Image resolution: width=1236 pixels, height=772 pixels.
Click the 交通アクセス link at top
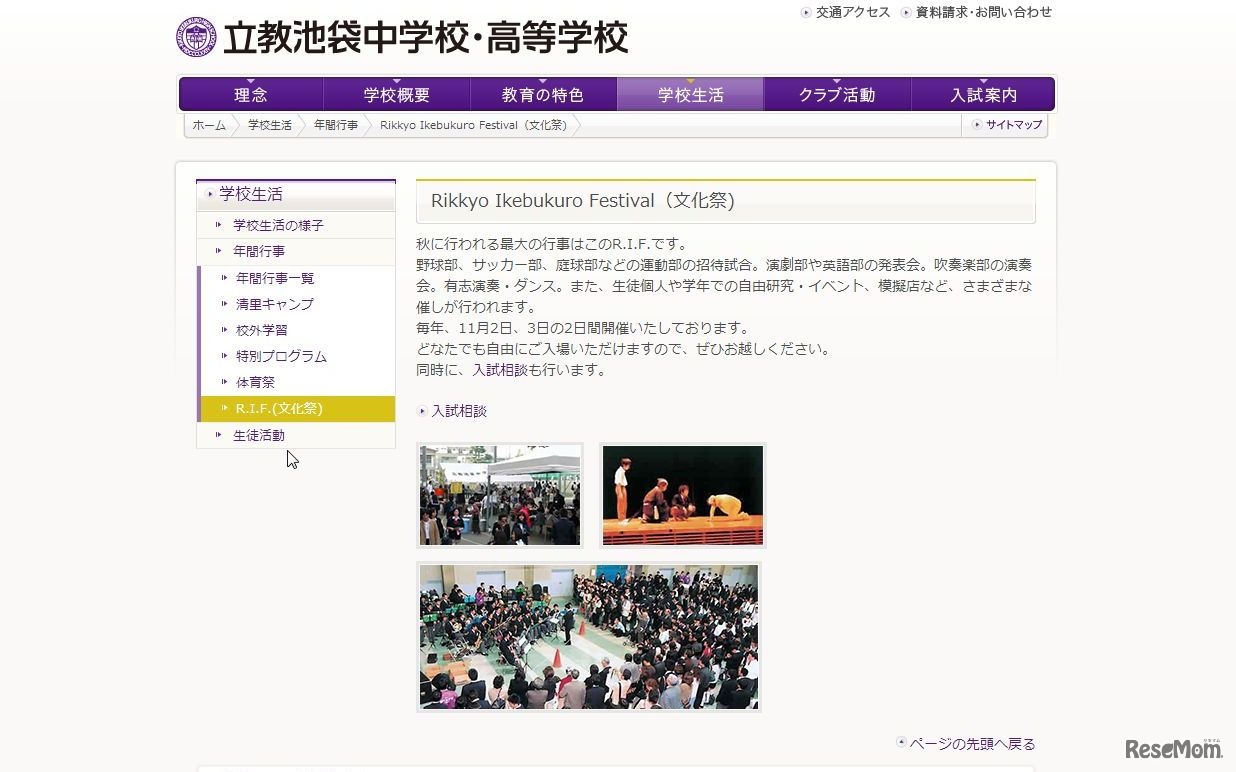tap(852, 12)
